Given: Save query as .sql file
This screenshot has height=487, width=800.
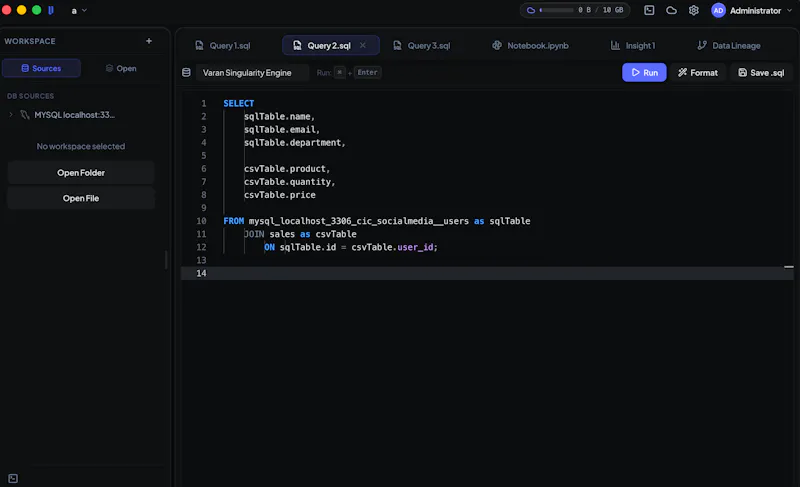Looking at the screenshot, I should 761,72.
